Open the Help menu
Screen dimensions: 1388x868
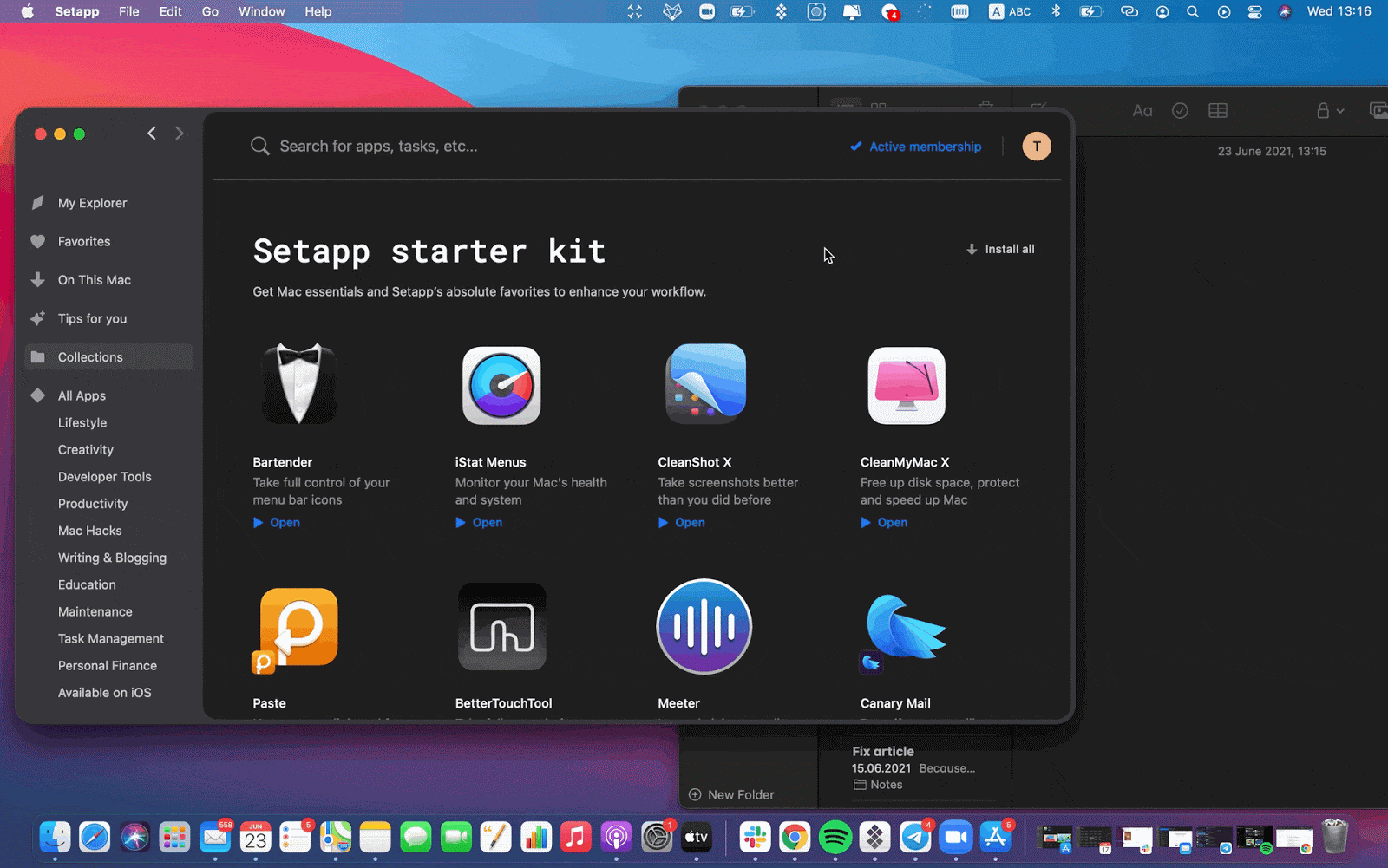tap(318, 11)
